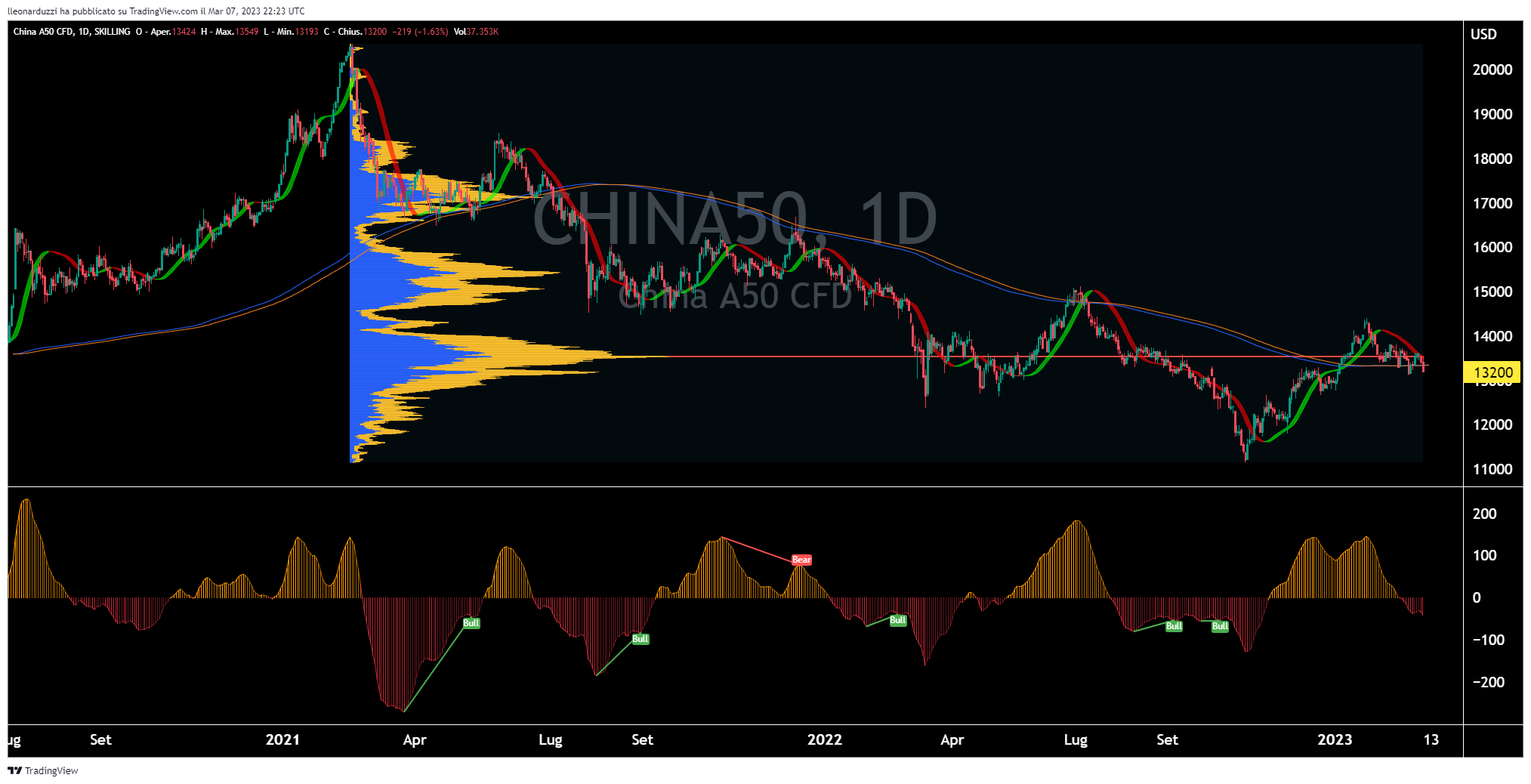Click the Set label preceding 2023
This screenshot has height=784, width=1531.
click(1167, 739)
